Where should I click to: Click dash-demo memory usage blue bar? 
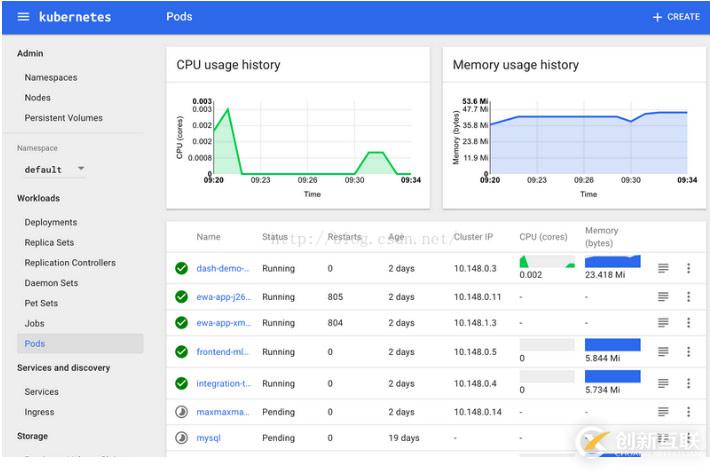pyautogui.click(x=612, y=262)
